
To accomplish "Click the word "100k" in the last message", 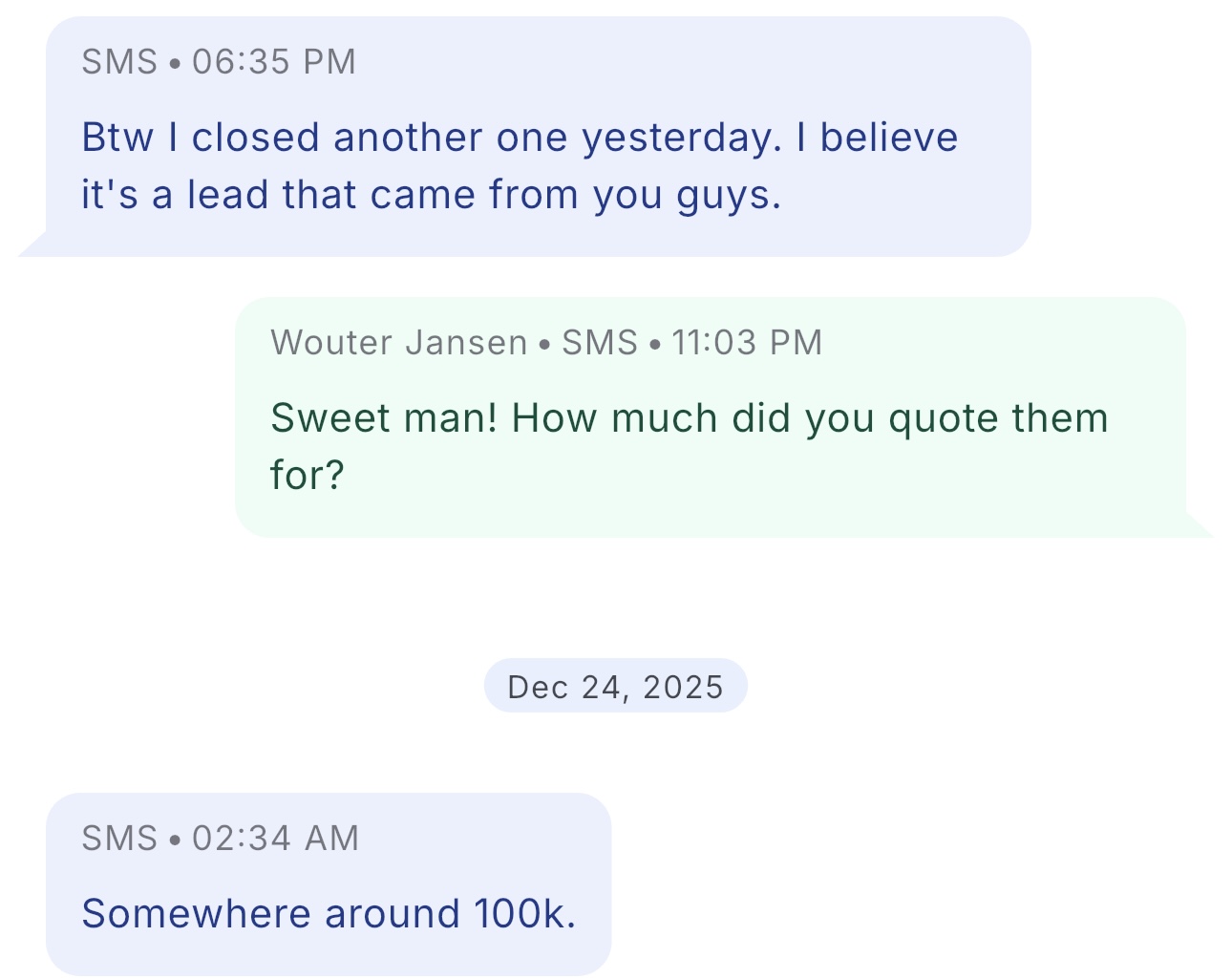I will pos(523,914).
